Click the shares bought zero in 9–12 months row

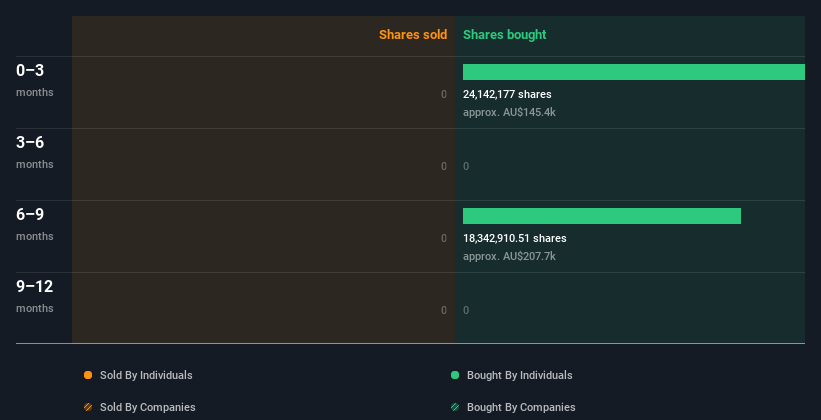(x=466, y=310)
